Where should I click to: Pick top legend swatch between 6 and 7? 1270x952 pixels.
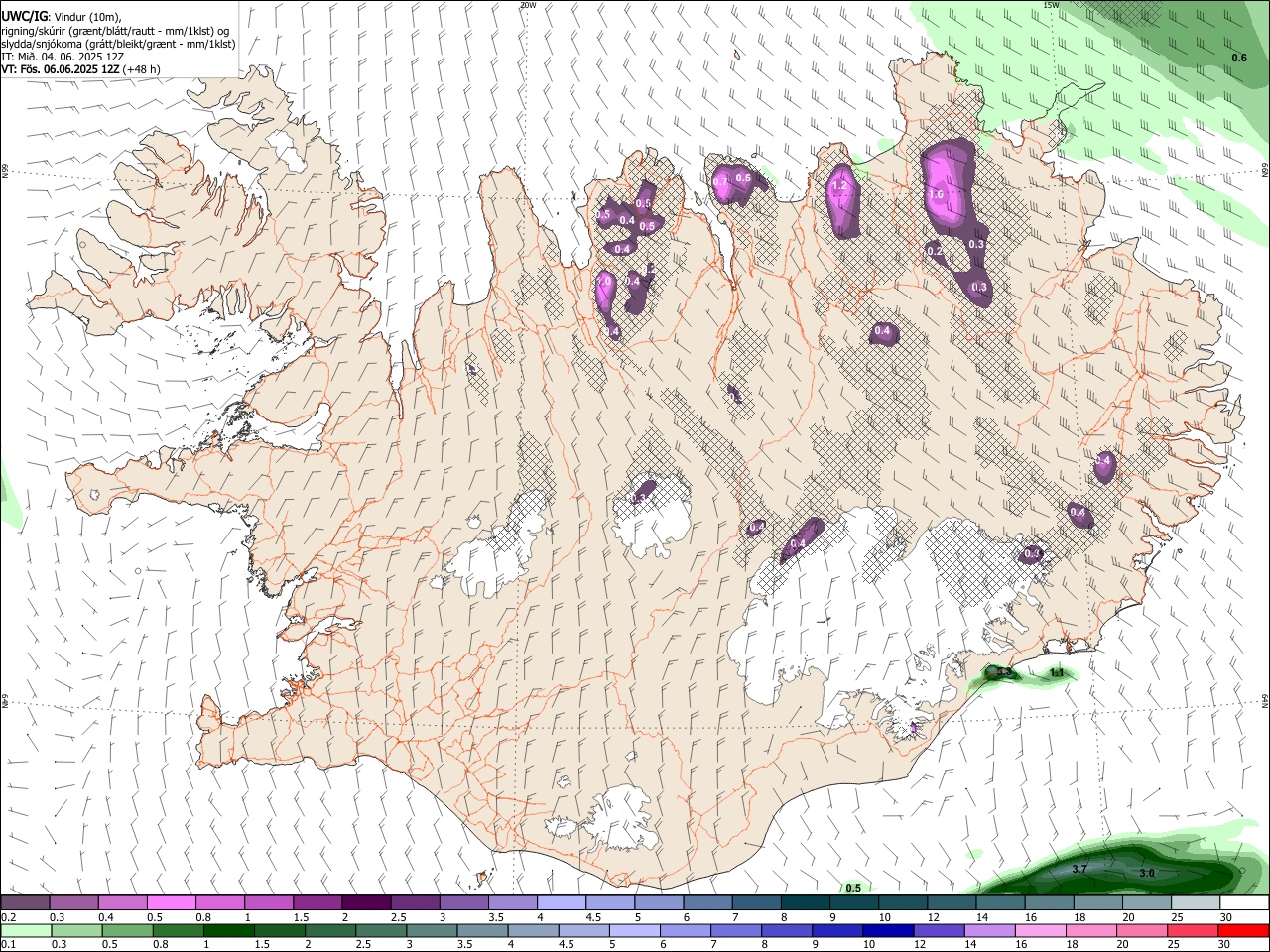706,902
